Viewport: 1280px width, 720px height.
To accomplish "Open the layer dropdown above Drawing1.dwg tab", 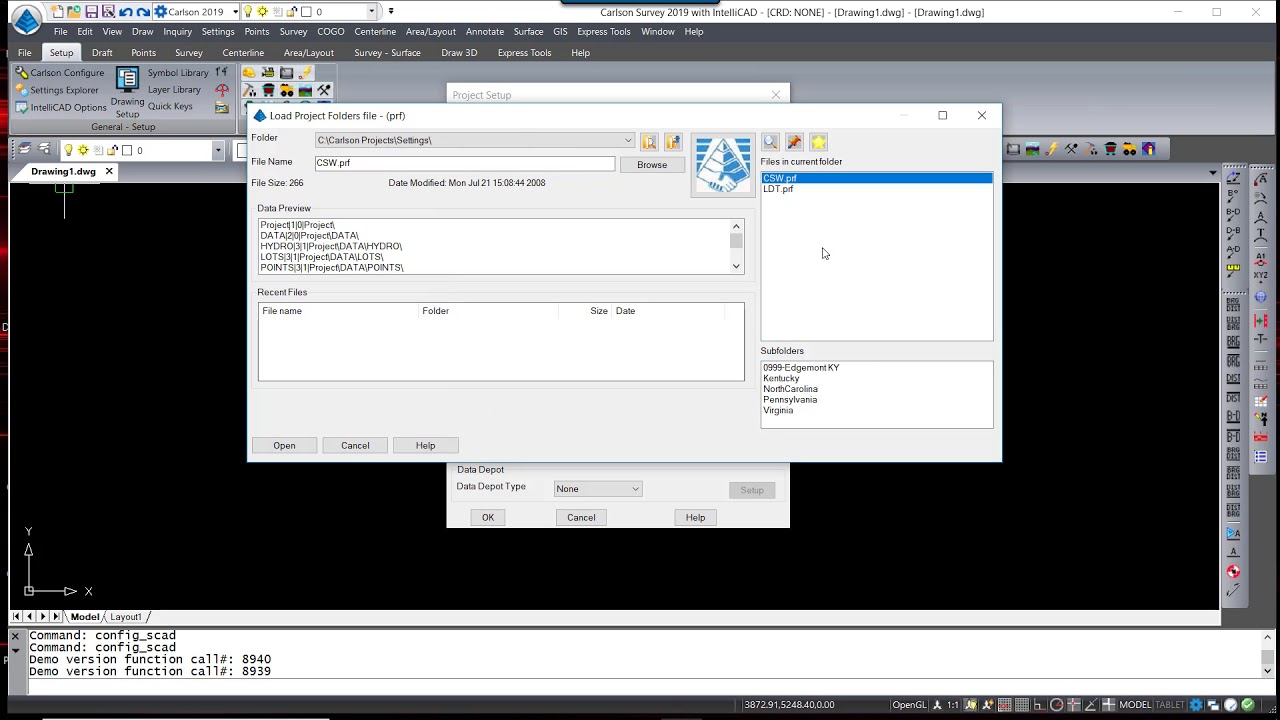I will (x=217, y=150).
